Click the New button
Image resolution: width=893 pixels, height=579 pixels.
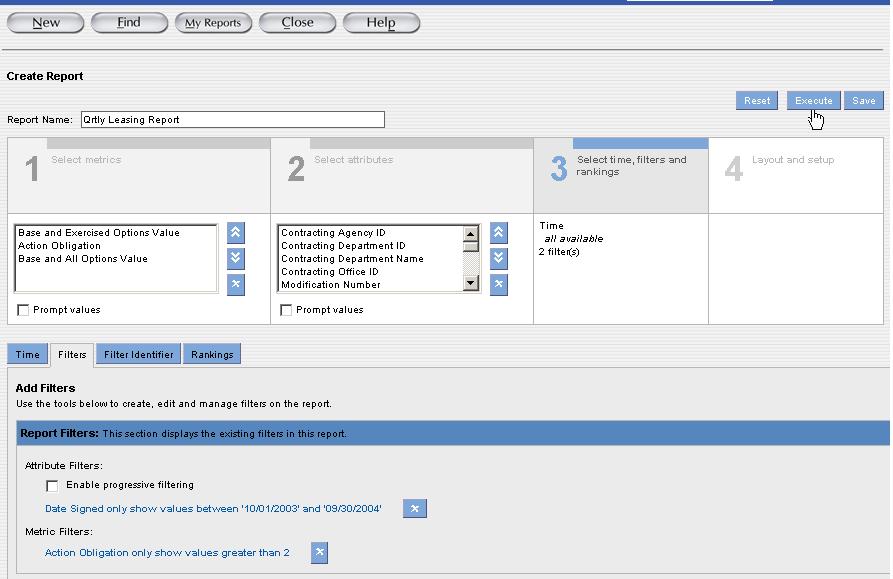(x=46, y=23)
